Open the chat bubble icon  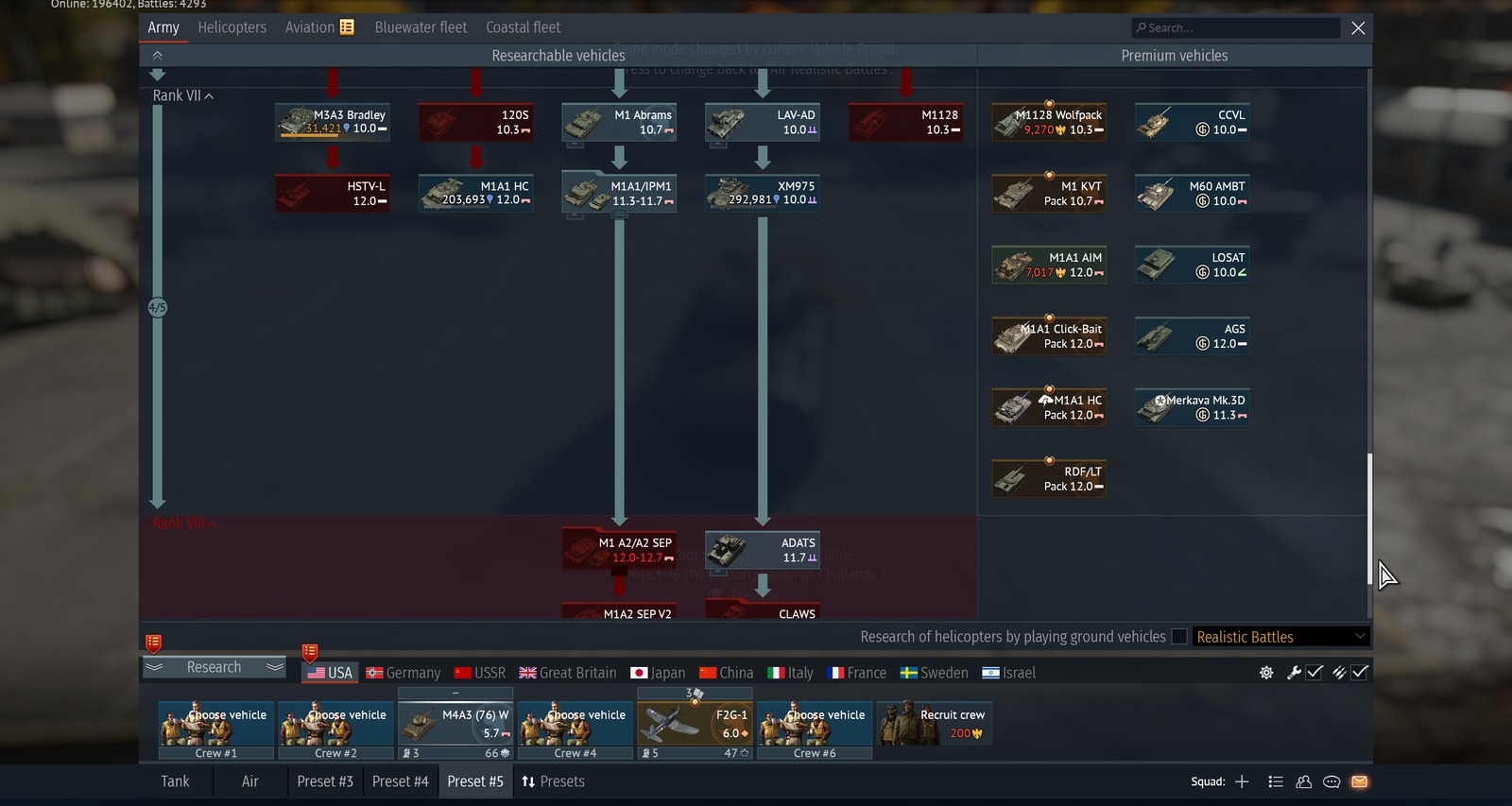point(1332,781)
